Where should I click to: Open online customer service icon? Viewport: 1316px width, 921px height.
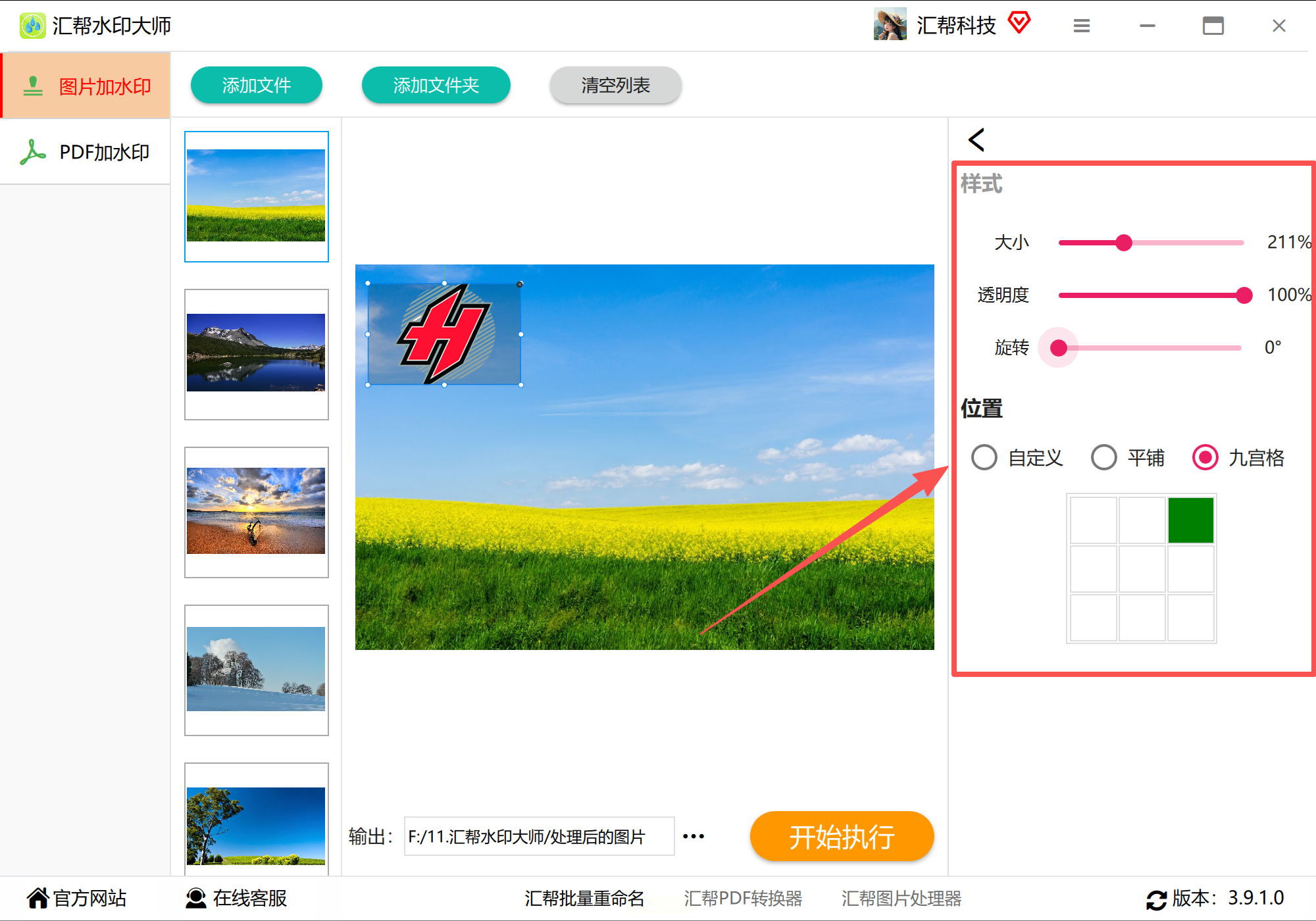(195, 898)
